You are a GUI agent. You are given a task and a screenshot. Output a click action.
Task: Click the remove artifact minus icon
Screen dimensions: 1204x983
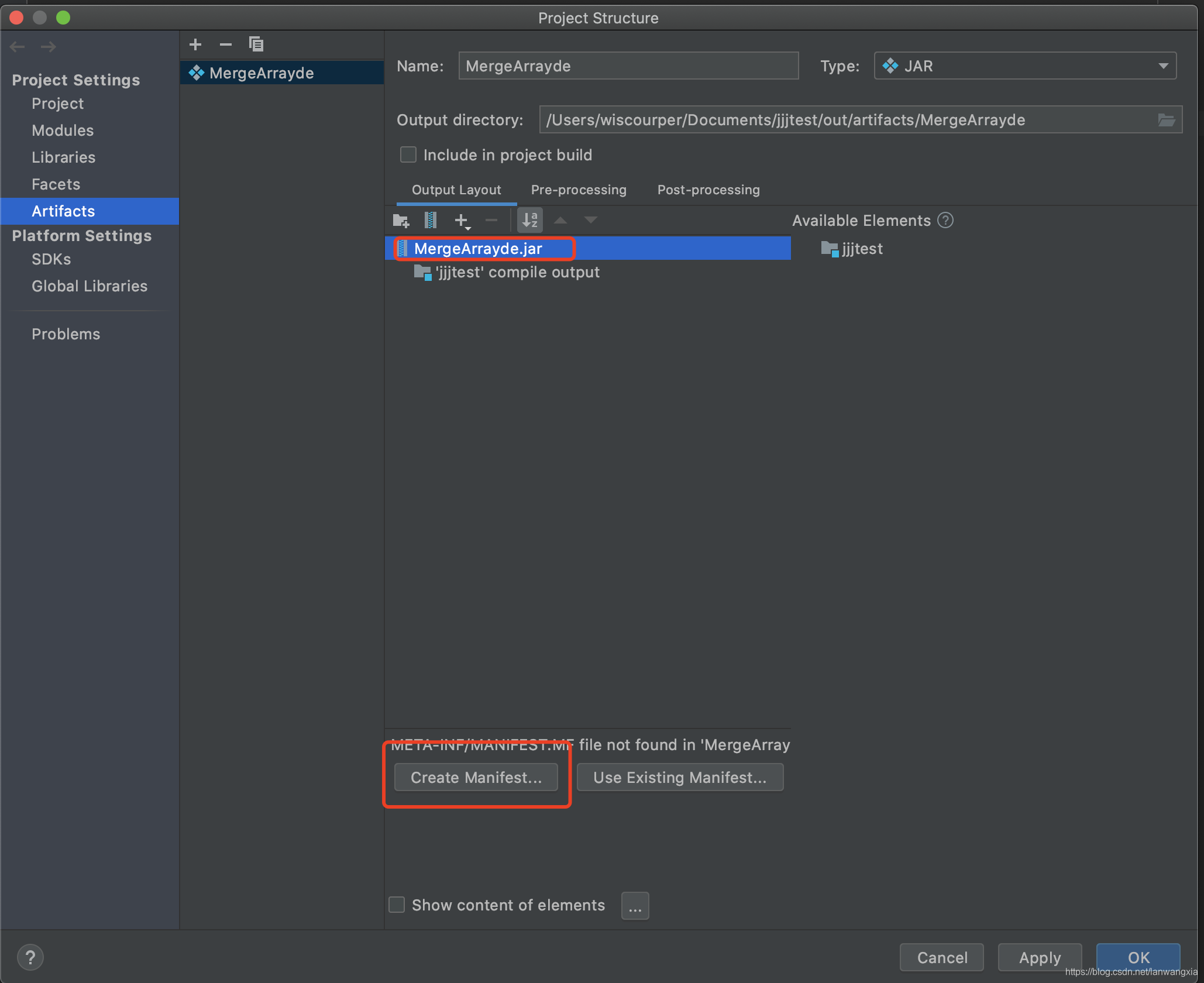pyautogui.click(x=226, y=44)
